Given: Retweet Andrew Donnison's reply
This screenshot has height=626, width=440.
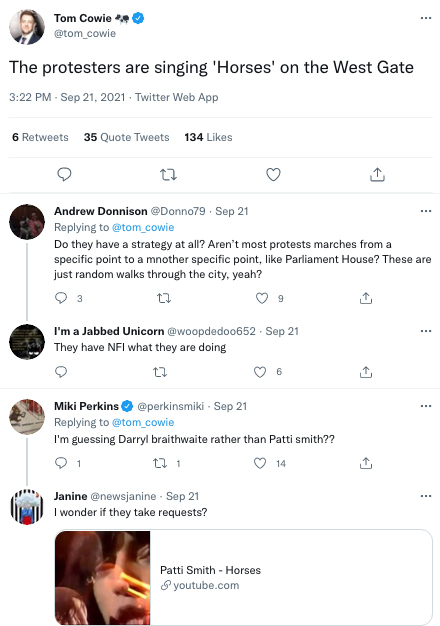Looking at the screenshot, I should coord(164,298).
